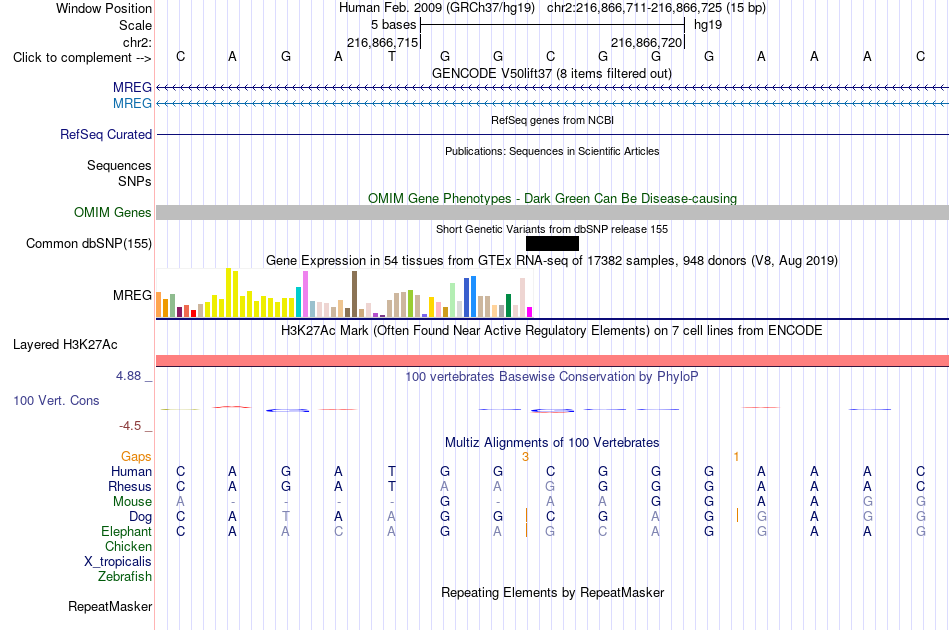Click the MREG GTEx expression bar chart
The height and width of the screenshot is (630, 950).
(x=344, y=293)
